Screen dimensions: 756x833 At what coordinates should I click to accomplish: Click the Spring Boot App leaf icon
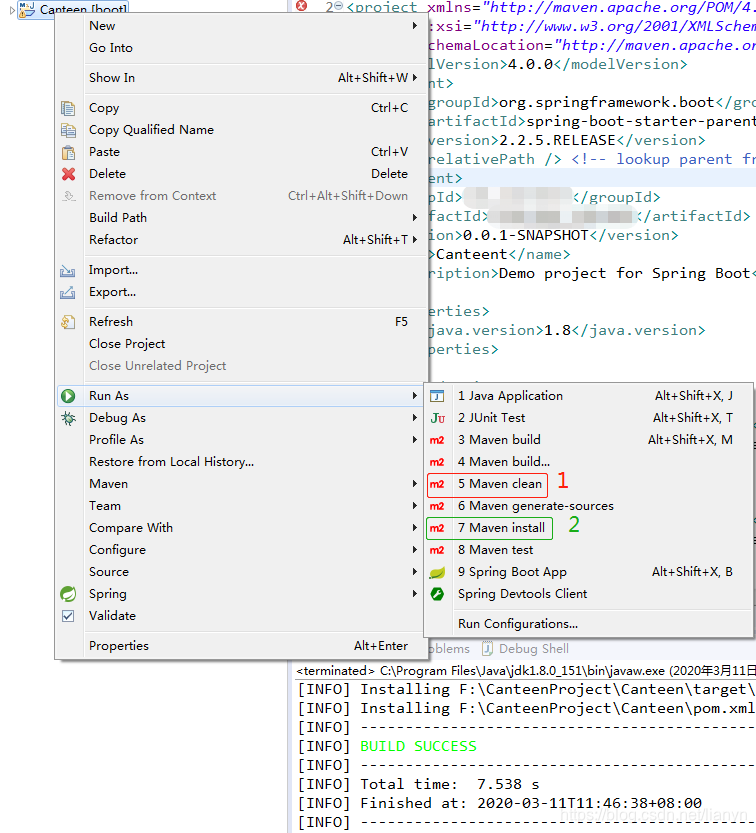click(x=437, y=572)
